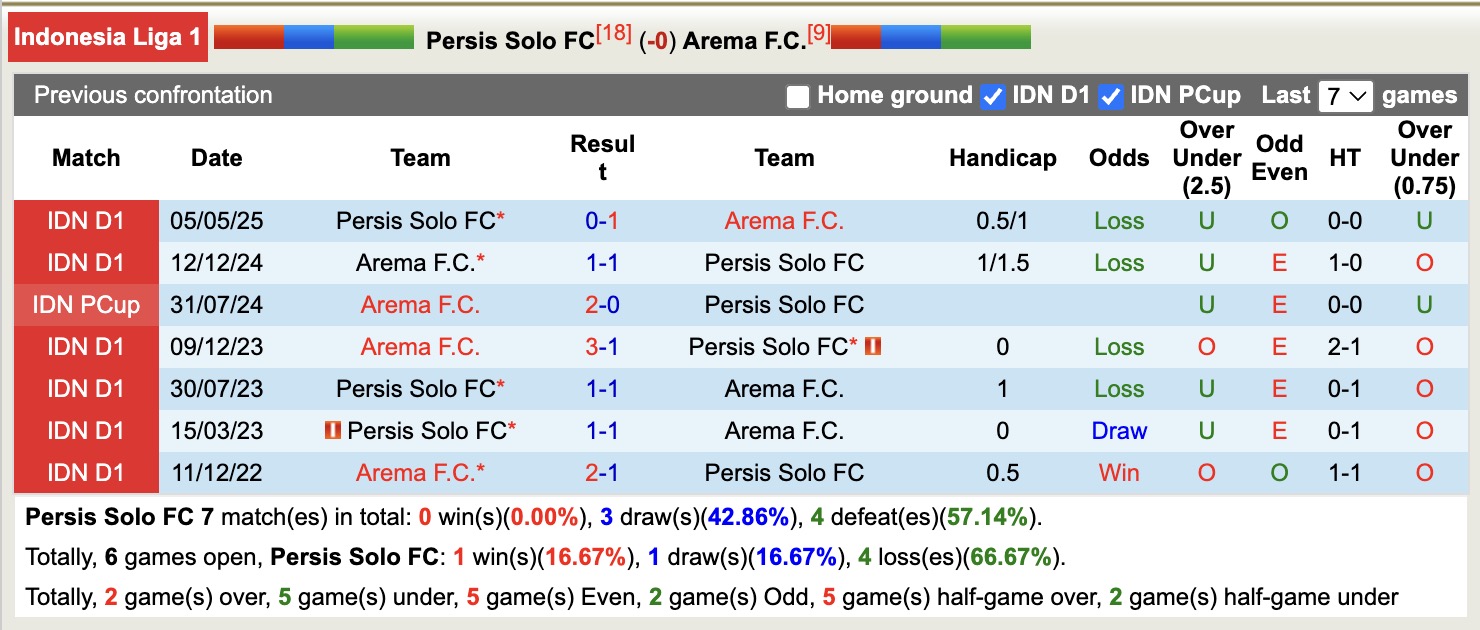Click the IDN D1 badge on the 09/12/23 row
The height and width of the screenshot is (630, 1480).
click(x=86, y=347)
